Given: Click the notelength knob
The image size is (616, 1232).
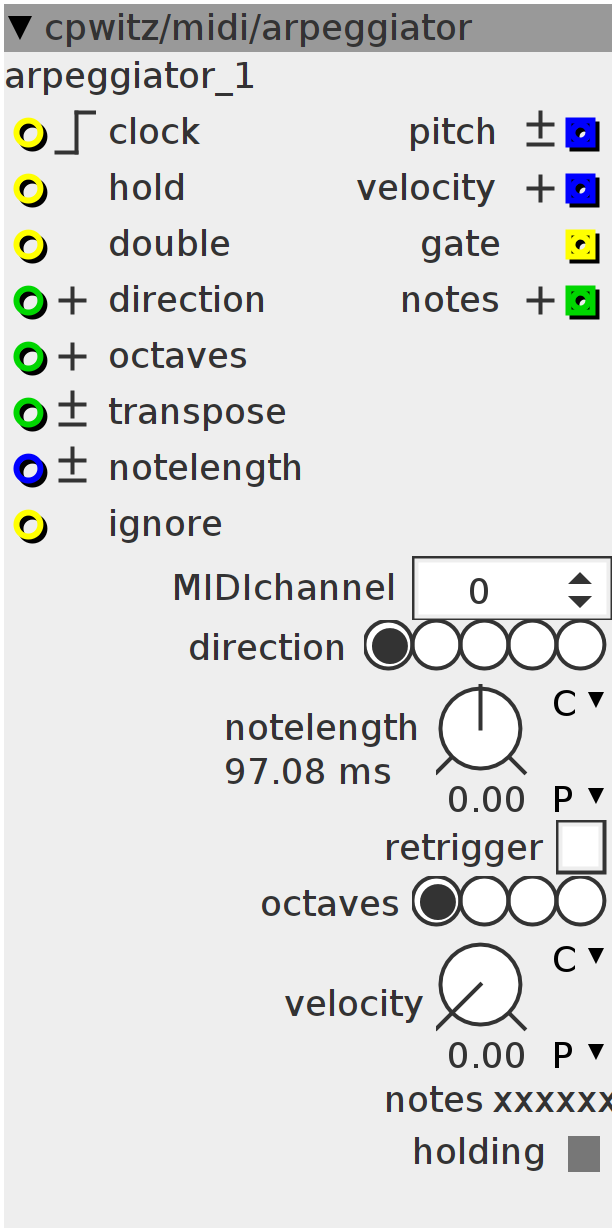Looking at the screenshot, I should tap(480, 729).
